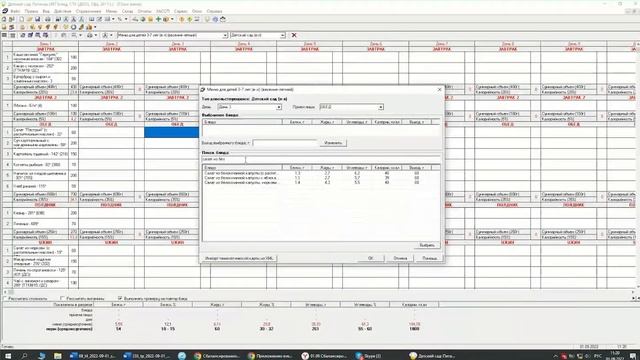
Task: Click the Отмена button
Action: tap(400, 258)
